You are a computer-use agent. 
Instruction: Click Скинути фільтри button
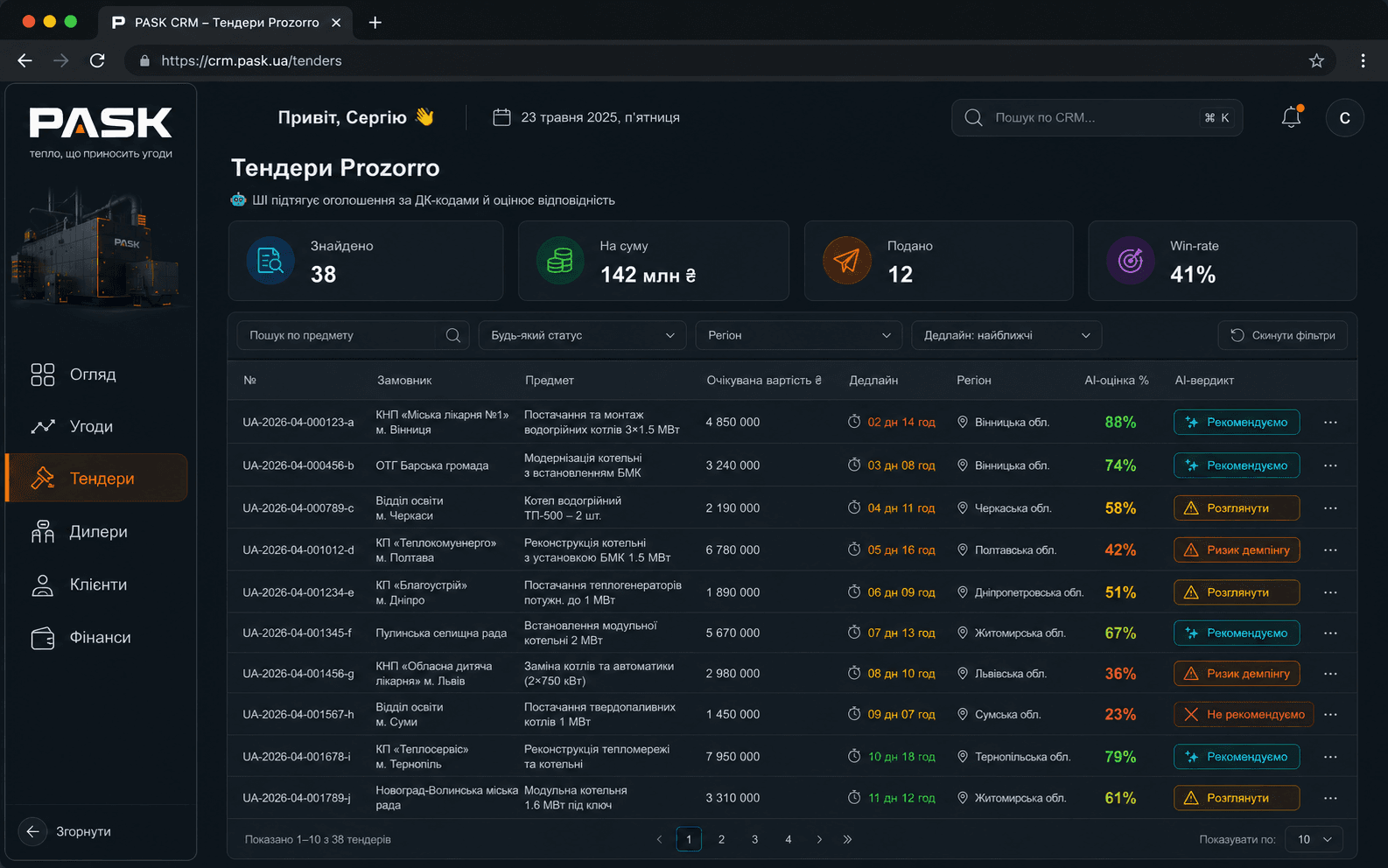pyautogui.click(x=1282, y=335)
